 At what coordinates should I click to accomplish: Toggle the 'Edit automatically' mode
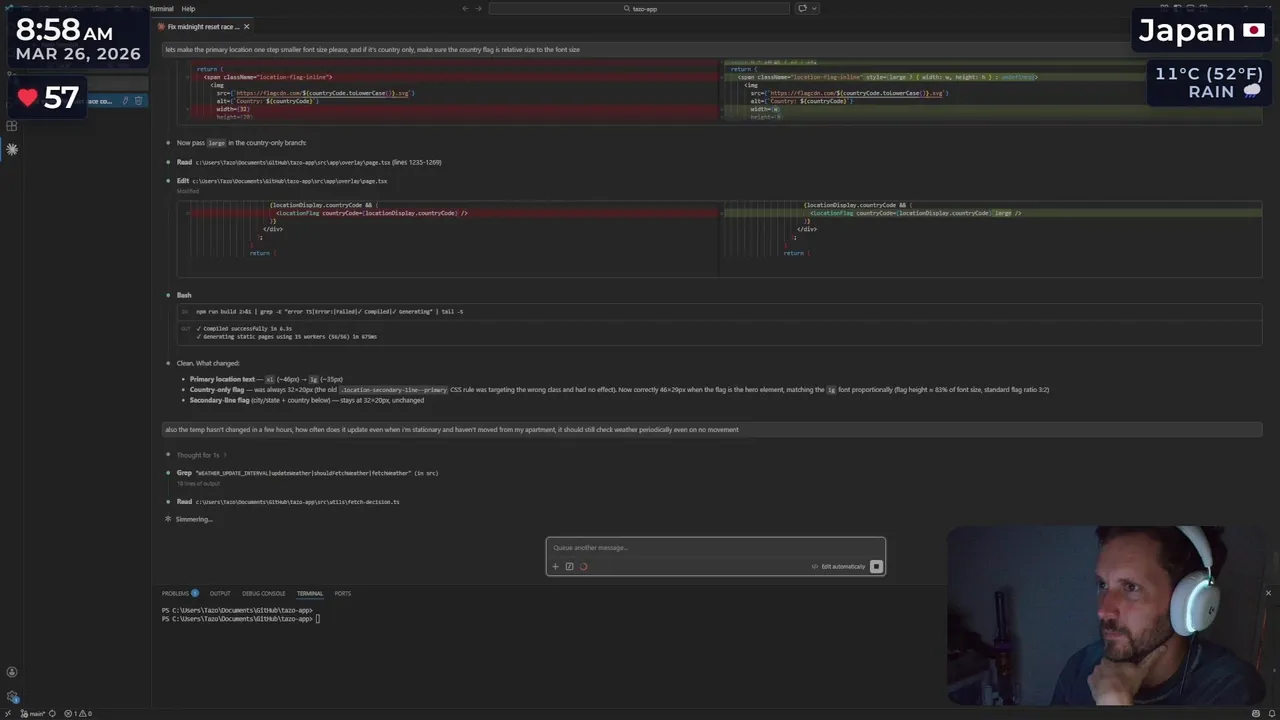click(x=838, y=566)
